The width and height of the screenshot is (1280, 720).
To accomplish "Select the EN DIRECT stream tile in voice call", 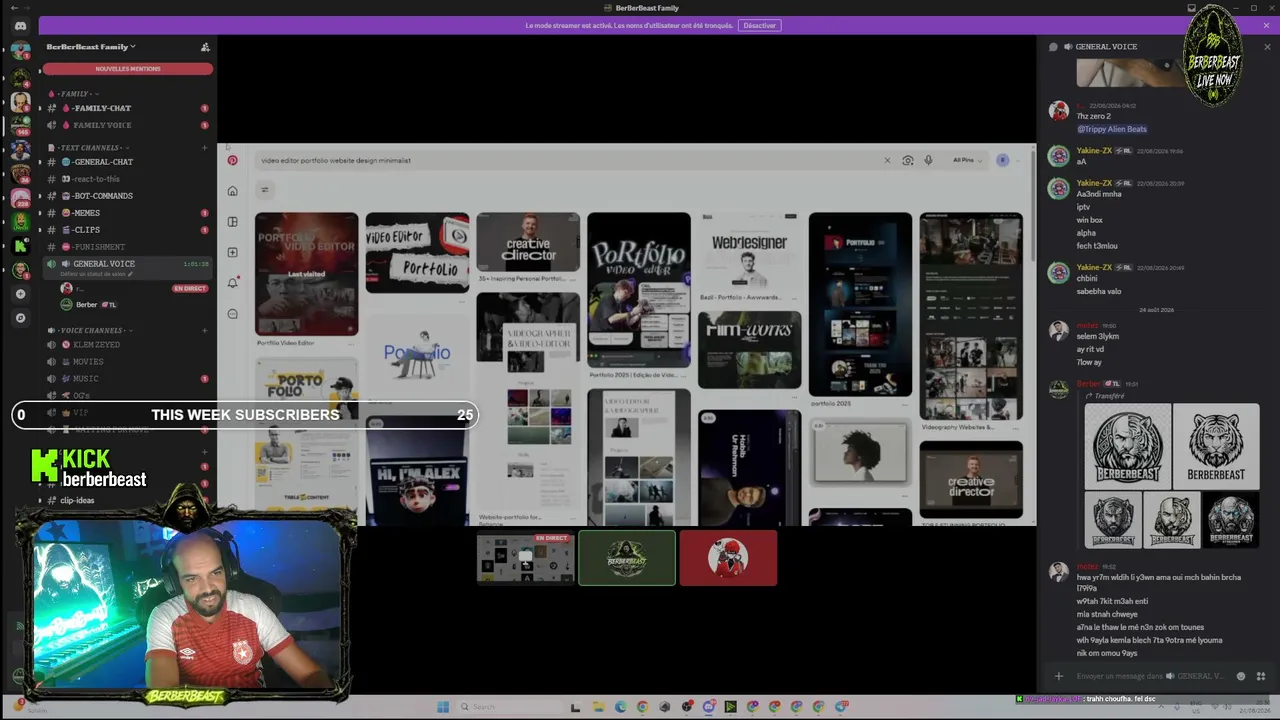I will click(526, 558).
